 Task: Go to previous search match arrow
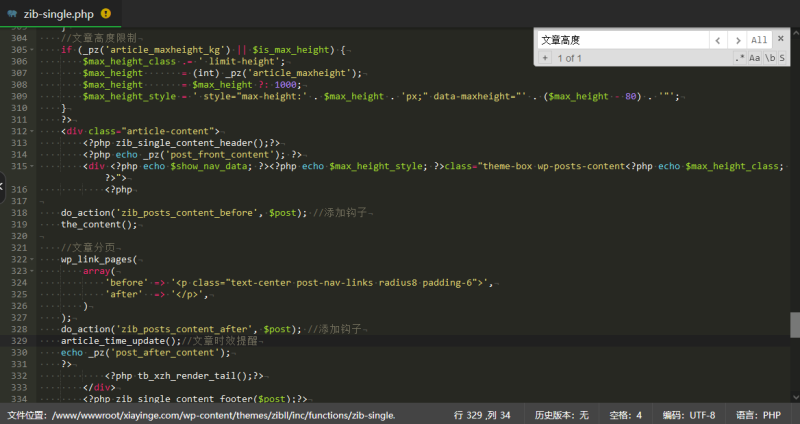[x=719, y=40]
